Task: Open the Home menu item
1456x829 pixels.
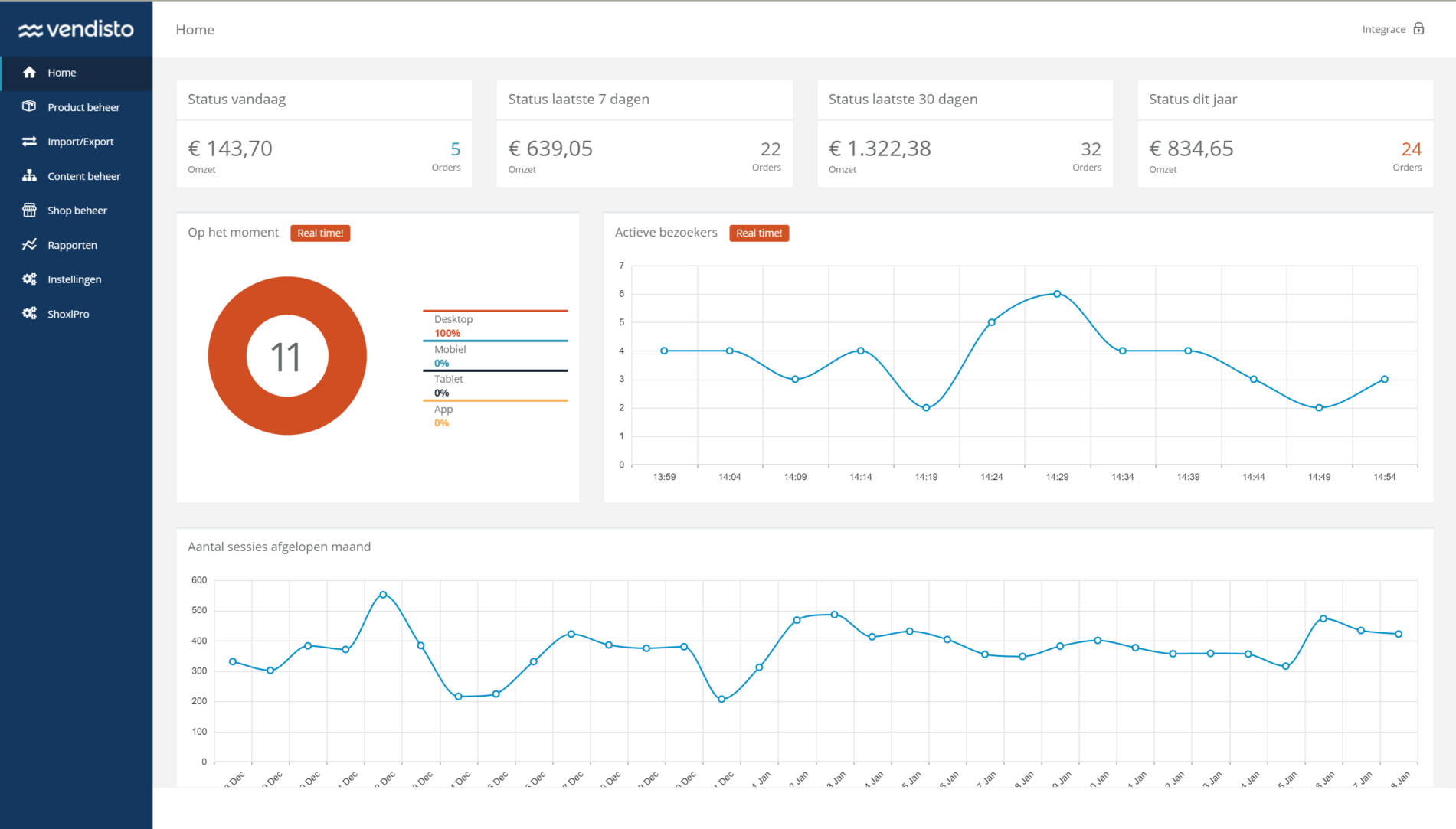Action: click(77, 73)
